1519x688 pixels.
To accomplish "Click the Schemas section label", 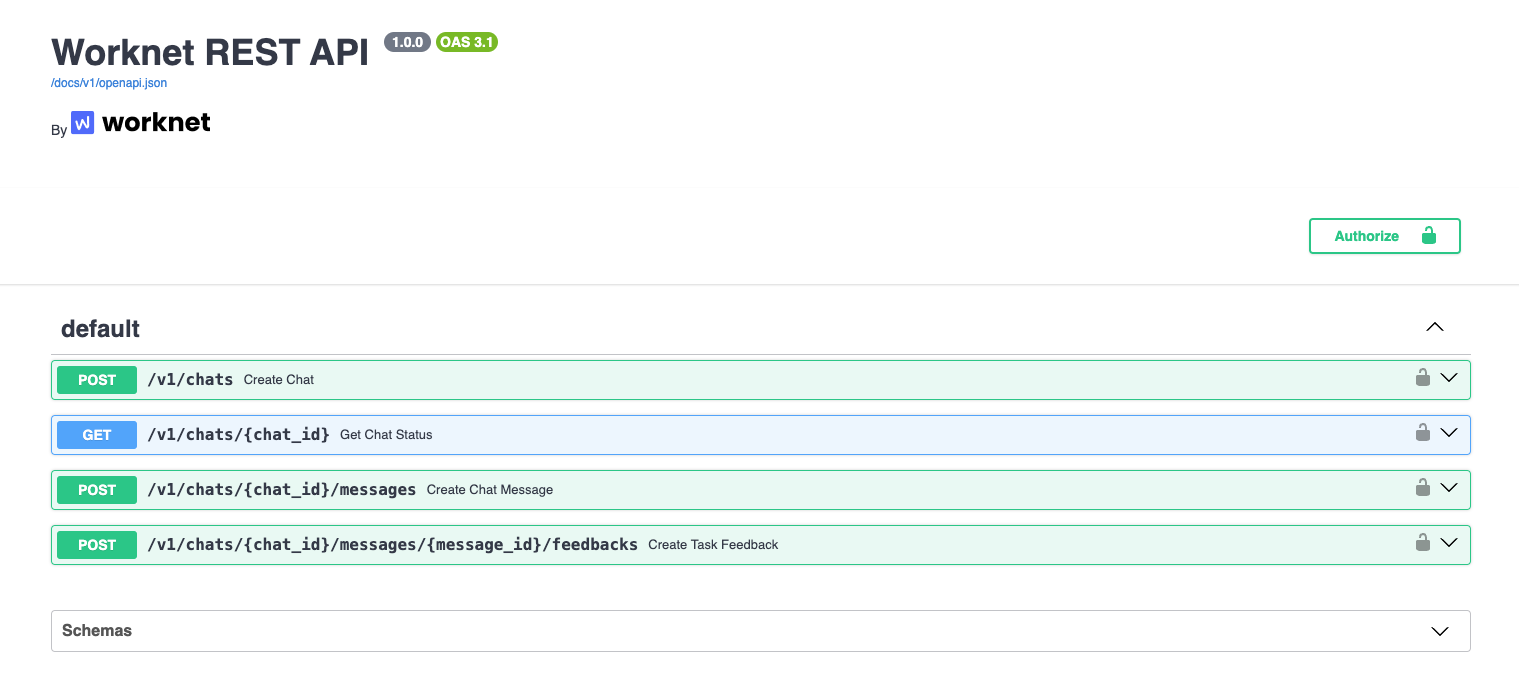I will [97, 631].
